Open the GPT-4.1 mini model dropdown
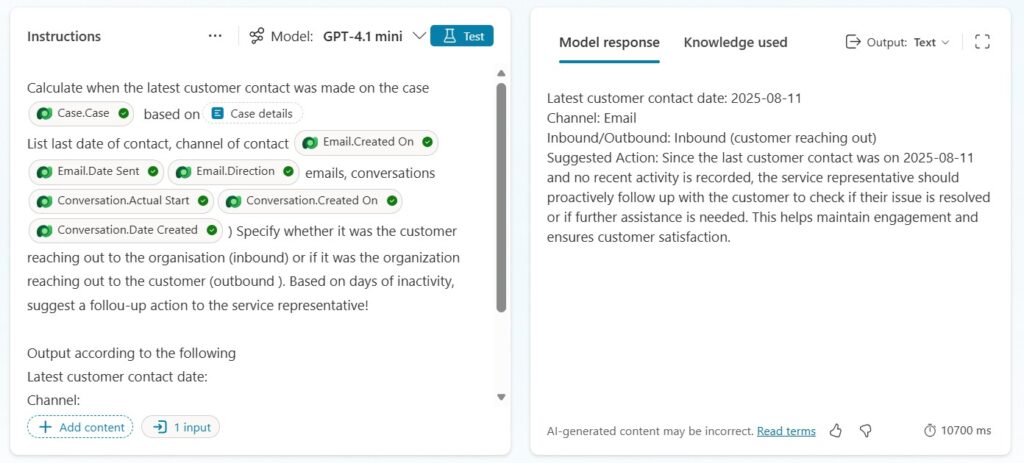This screenshot has height=463, width=1024. pyautogui.click(x=372, y=36)
